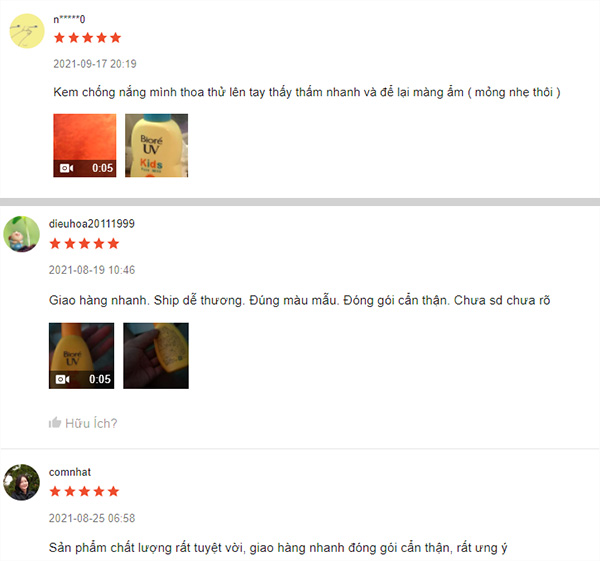Click the review text starting with Giao hàng nhanh
600x561 pixels.
[x=300, y=300]
